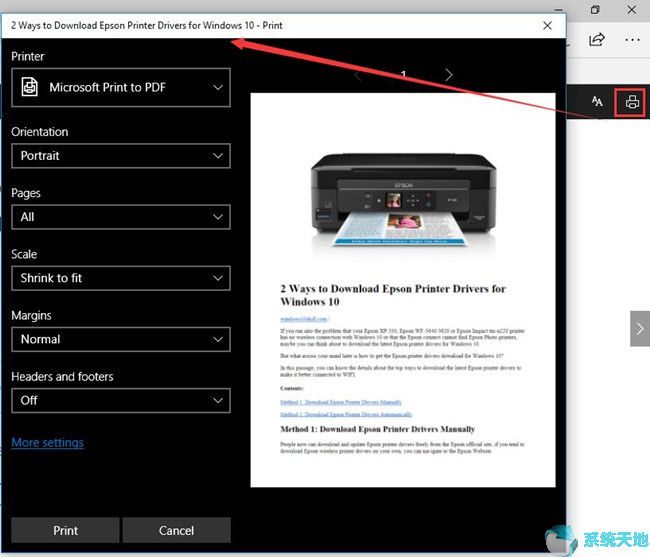Expand Headers and footers dropdown set to Off
The width and height of the screenshot is (650, 557).
pos(121,400)
